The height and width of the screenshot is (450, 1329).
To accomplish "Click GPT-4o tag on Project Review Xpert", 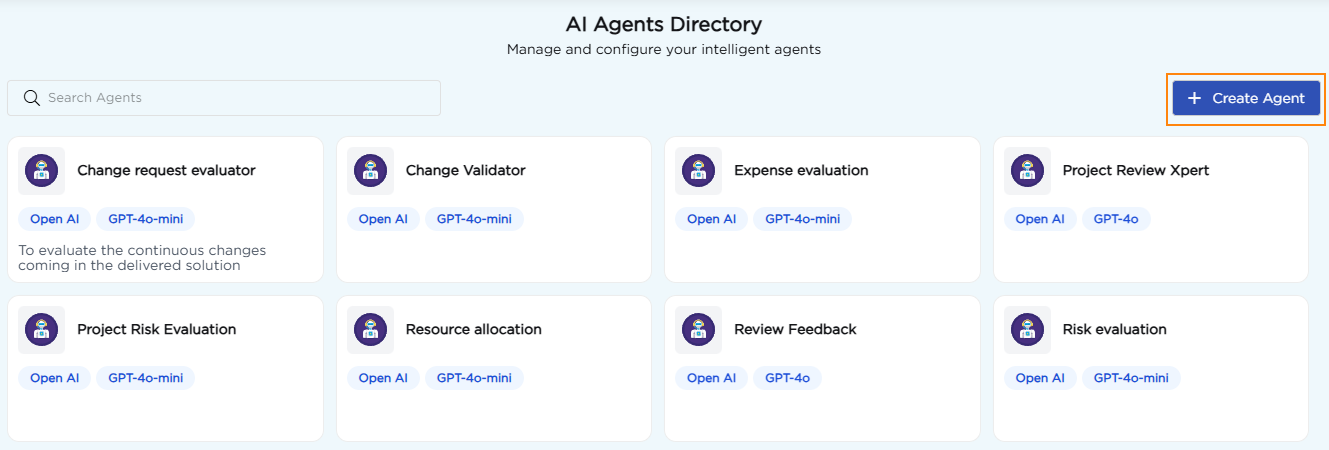I will [x=1115, y=219].
